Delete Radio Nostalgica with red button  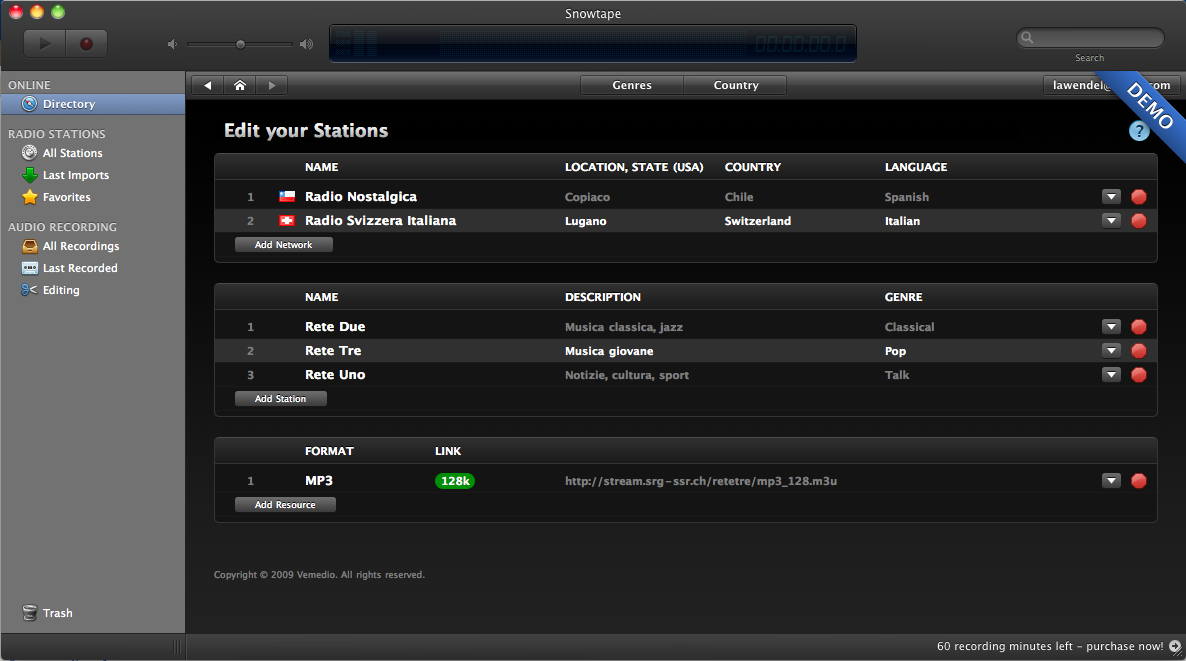[x=1138, y=197]
